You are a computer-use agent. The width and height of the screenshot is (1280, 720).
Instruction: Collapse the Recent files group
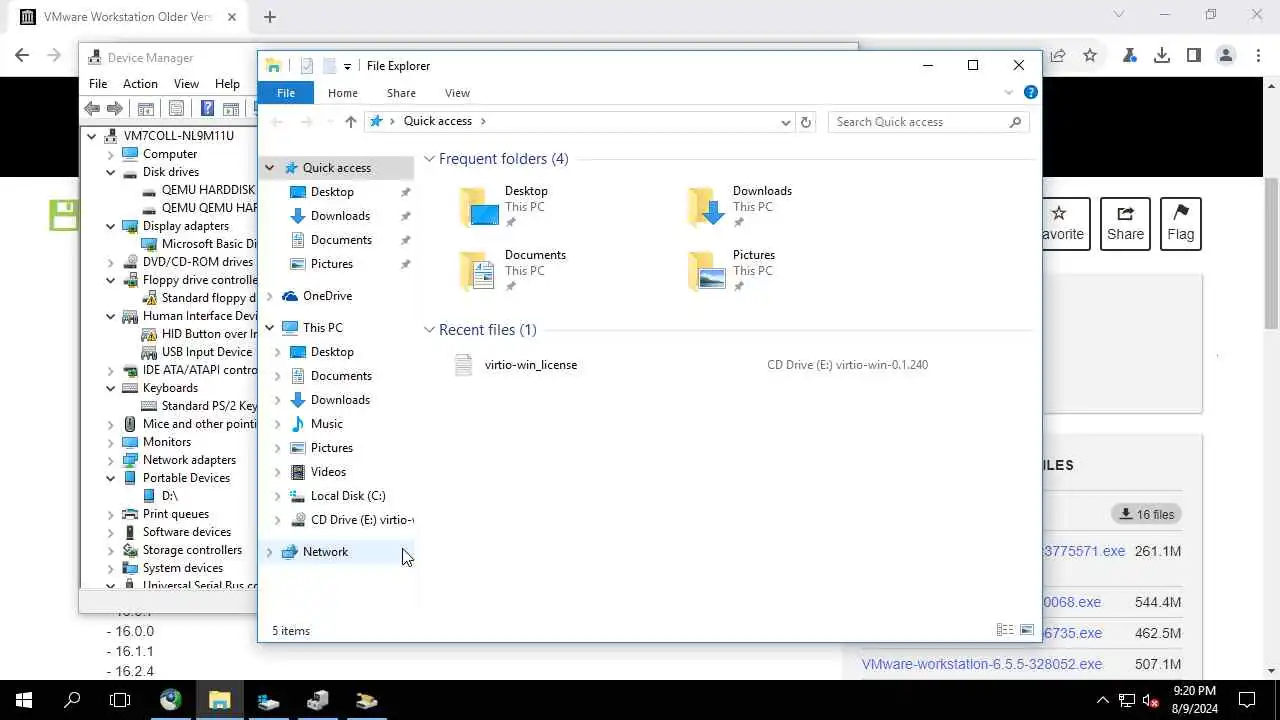[430, 330]
